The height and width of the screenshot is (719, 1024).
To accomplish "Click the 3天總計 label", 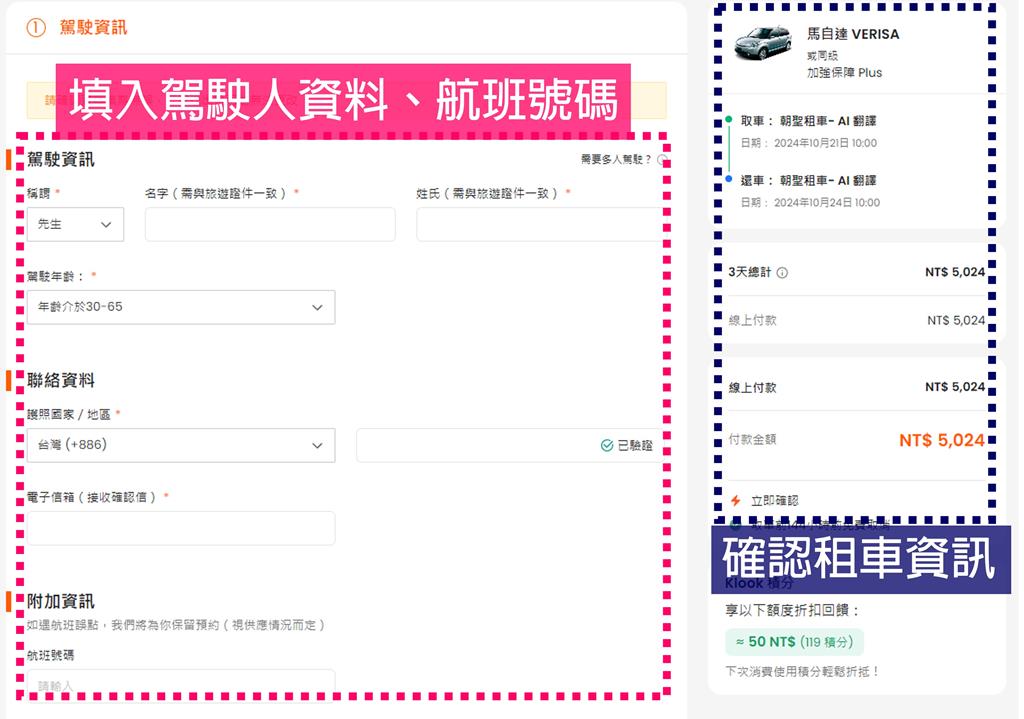I will (750, 272).
